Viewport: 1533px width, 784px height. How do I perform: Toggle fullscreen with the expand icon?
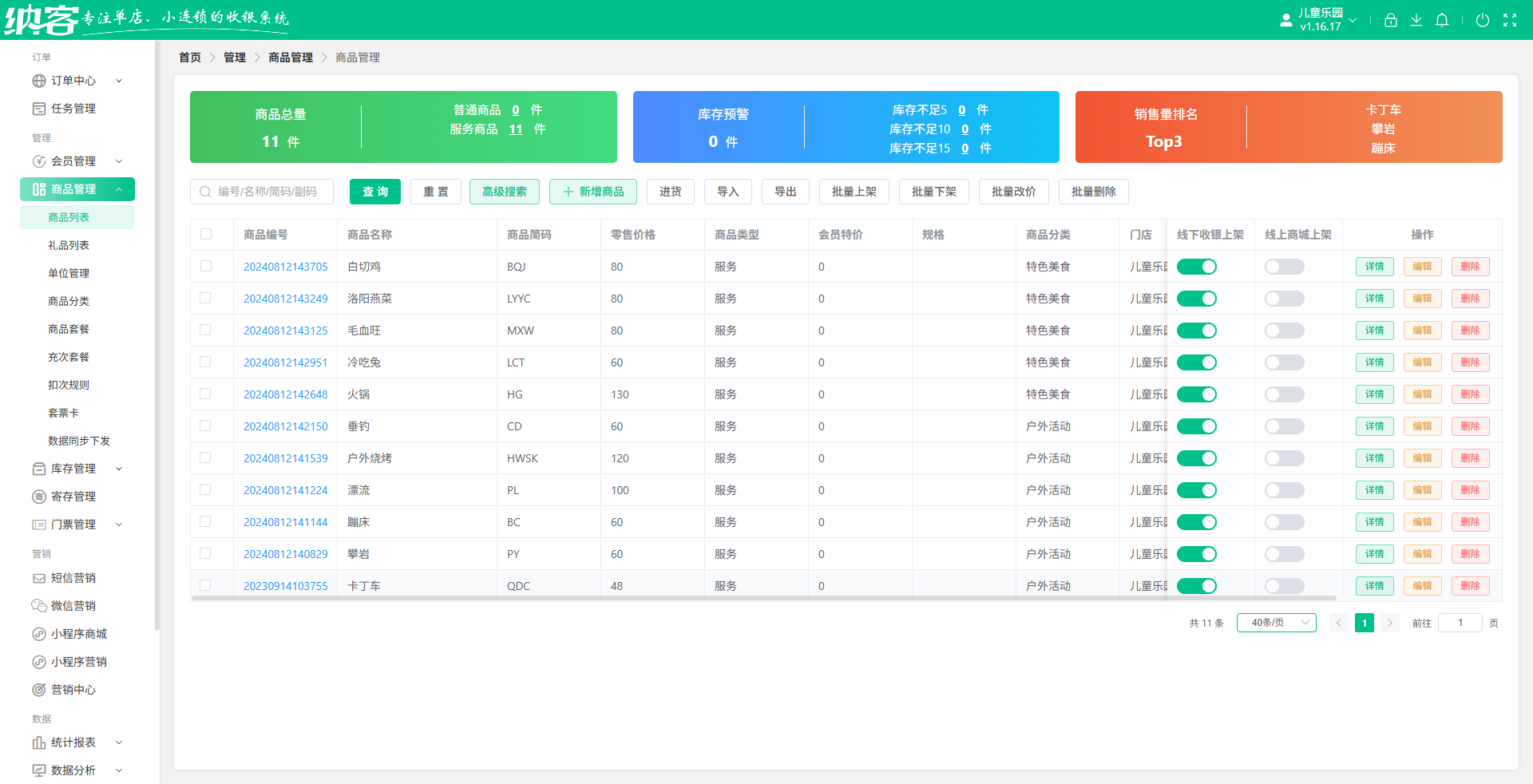1509,21
